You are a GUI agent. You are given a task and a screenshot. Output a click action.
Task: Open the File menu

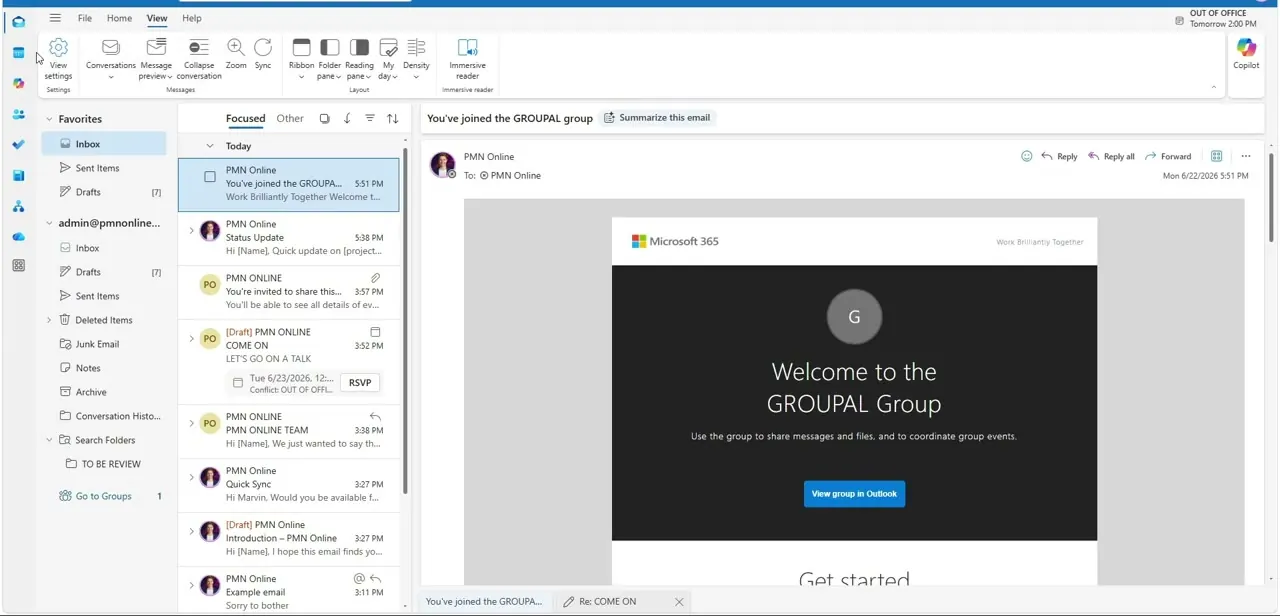click(85, 18)
